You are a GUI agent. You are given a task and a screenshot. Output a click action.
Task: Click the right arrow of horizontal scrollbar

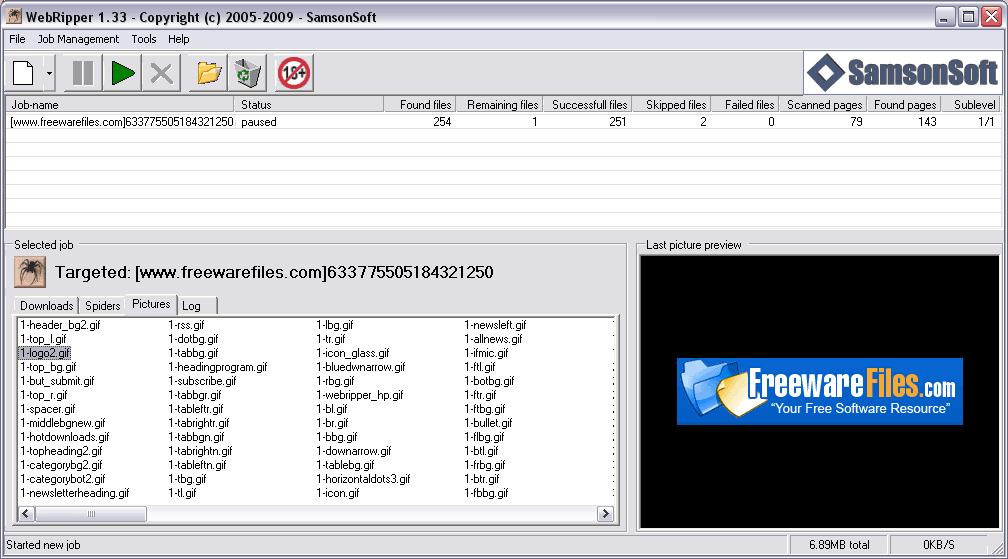[x=605, y=513]
